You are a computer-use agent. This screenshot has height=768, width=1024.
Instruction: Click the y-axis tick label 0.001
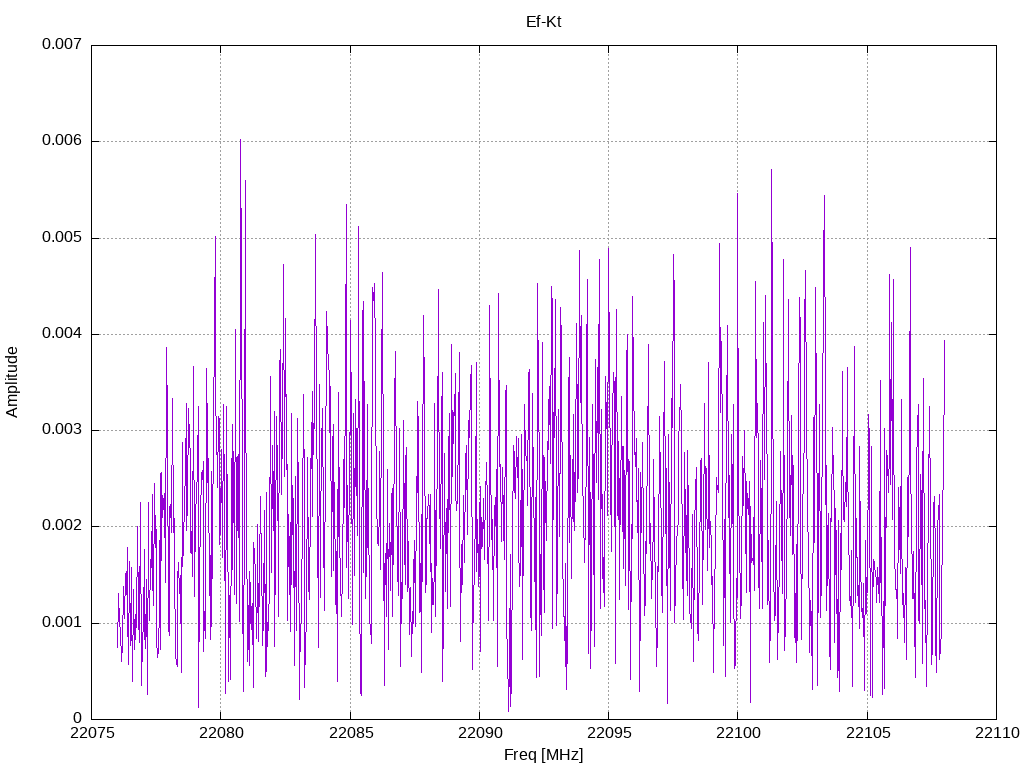tap(62, 622)
